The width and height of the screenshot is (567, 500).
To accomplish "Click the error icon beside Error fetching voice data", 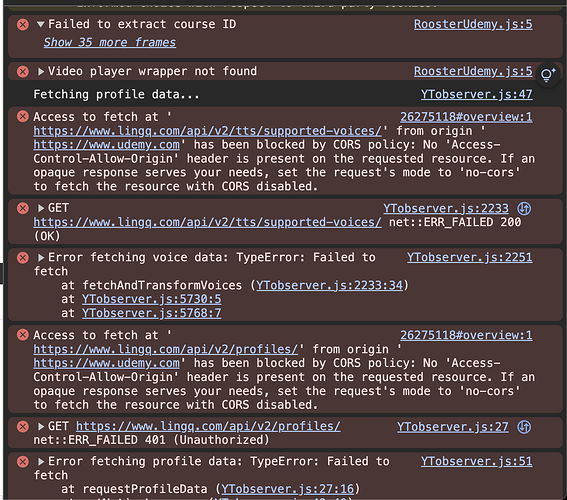I will click(x=23, y=257).
